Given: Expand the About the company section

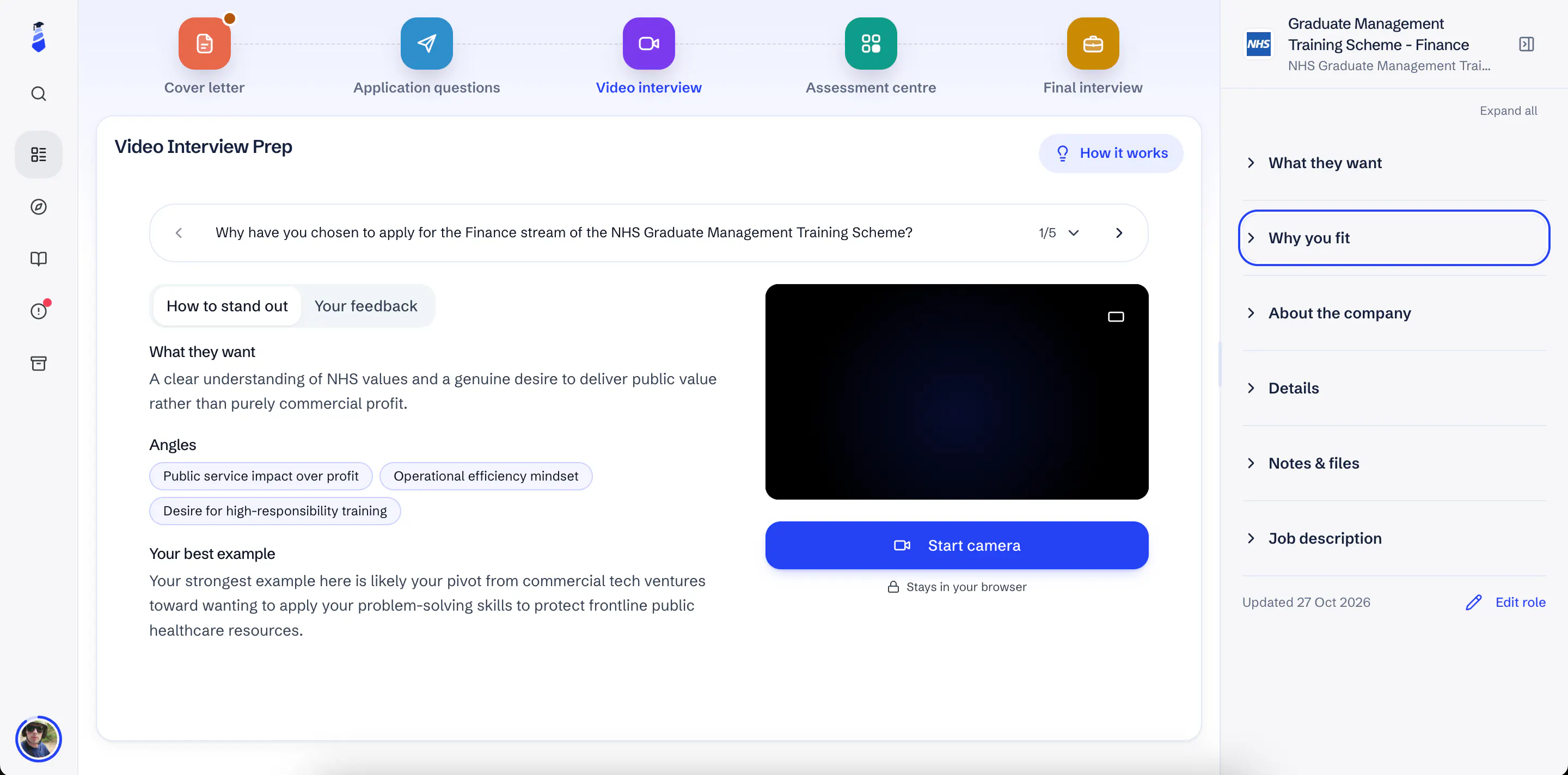Looking at the screenshot, I should click(x=1394, y=313).
